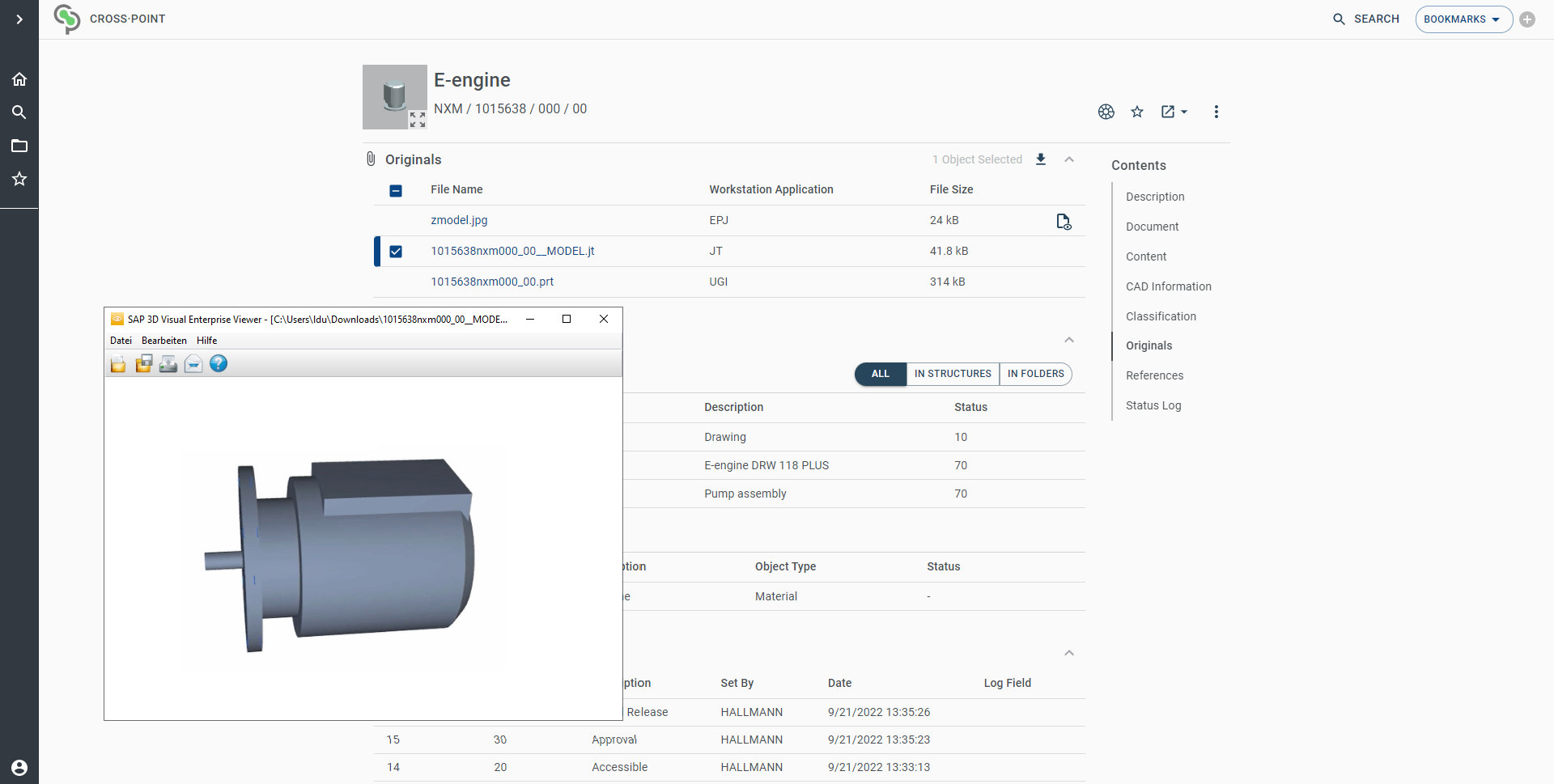Uncheck the 1015638nxm000_00__MODEL.jt row checkbox
This screenshot has width=1554, height=784.
point(396,252)
